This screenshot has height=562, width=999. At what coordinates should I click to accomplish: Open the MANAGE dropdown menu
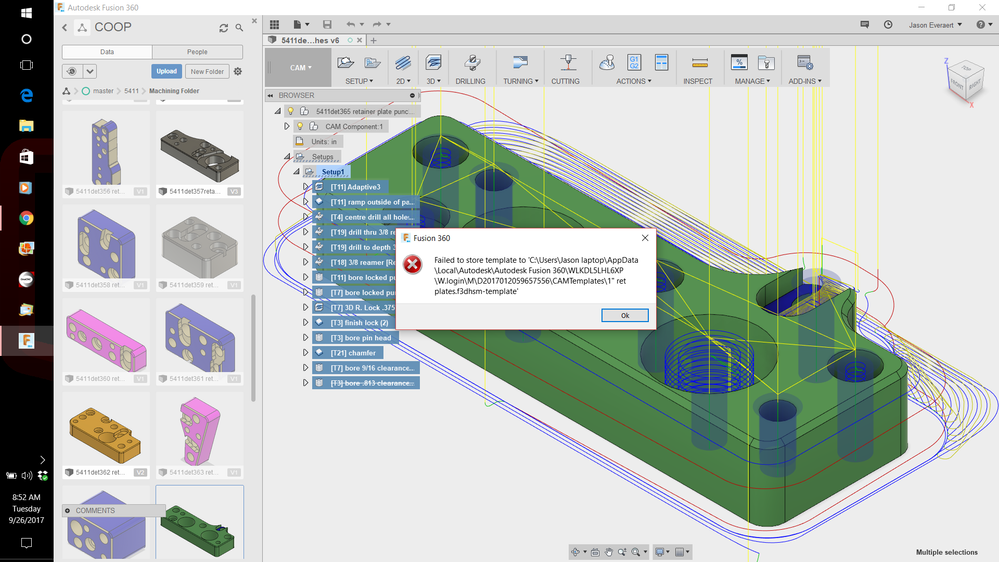click(x=752, y=81)
